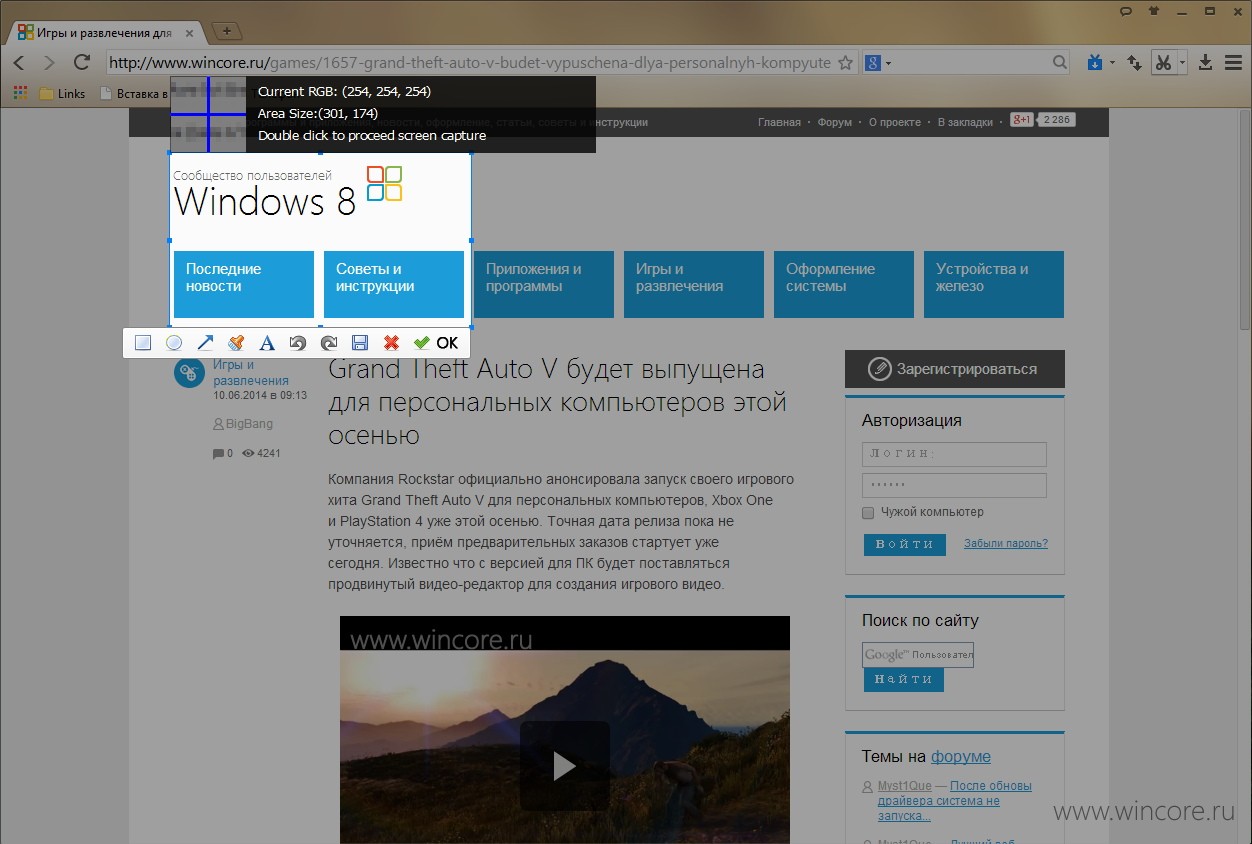Viewport: 1252px width, 844px height.
Task: Confirm capture with OK button
Action: click(x=436, y=343)
